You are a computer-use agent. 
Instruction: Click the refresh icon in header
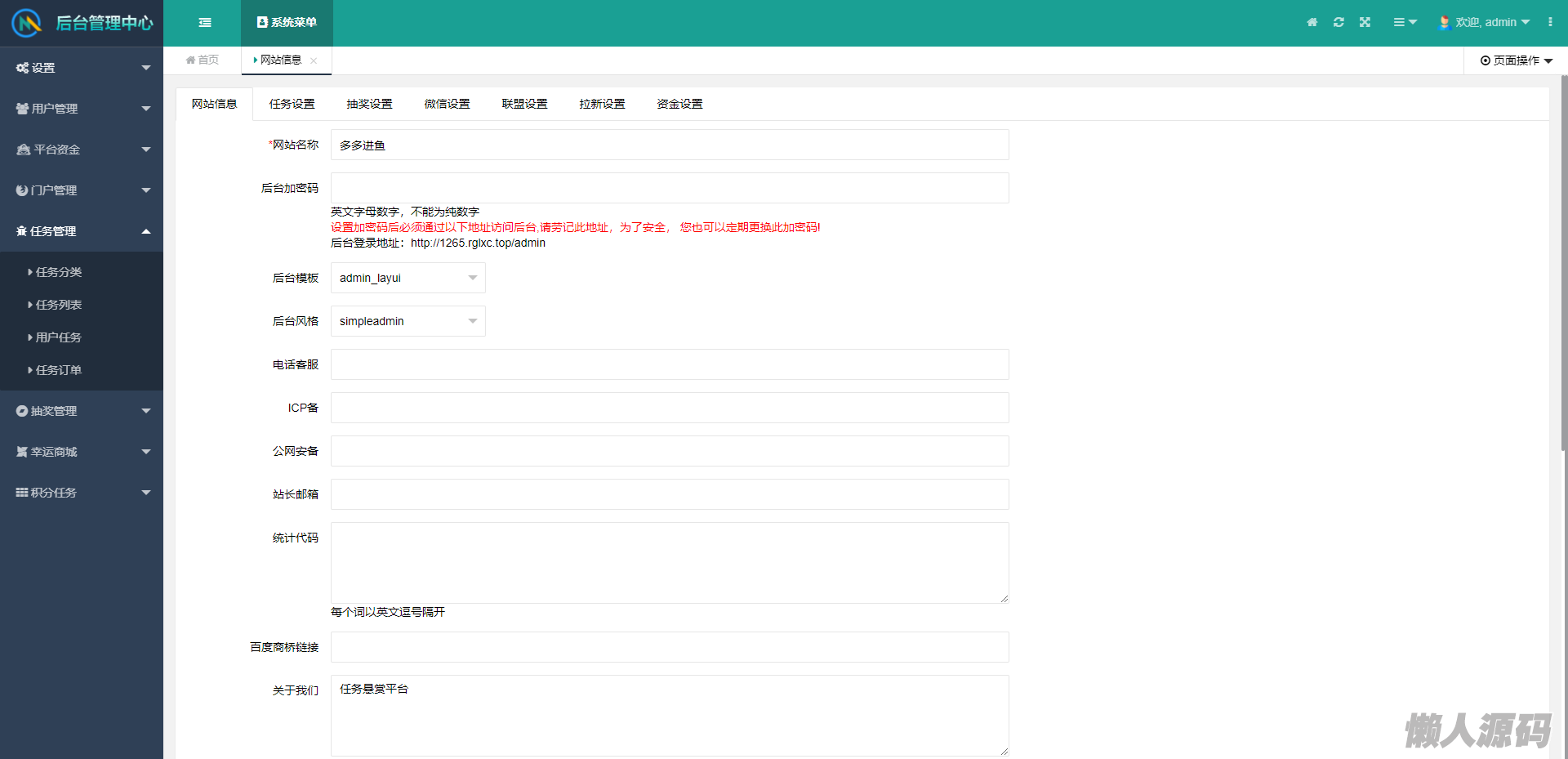(1339, 23)
